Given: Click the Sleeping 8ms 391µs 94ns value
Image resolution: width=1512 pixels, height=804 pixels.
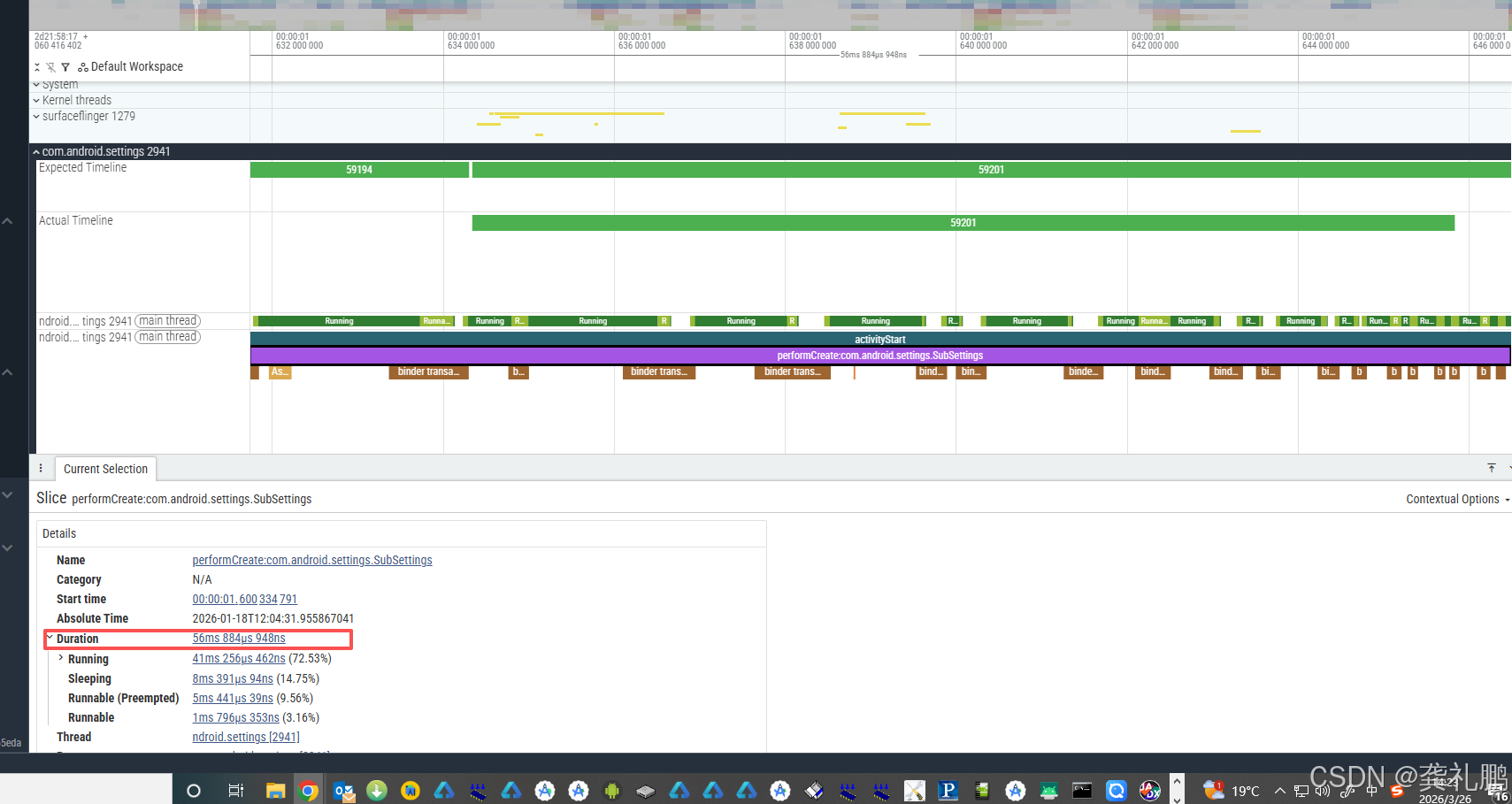Looking at the screenshot, I should [233, 679].
